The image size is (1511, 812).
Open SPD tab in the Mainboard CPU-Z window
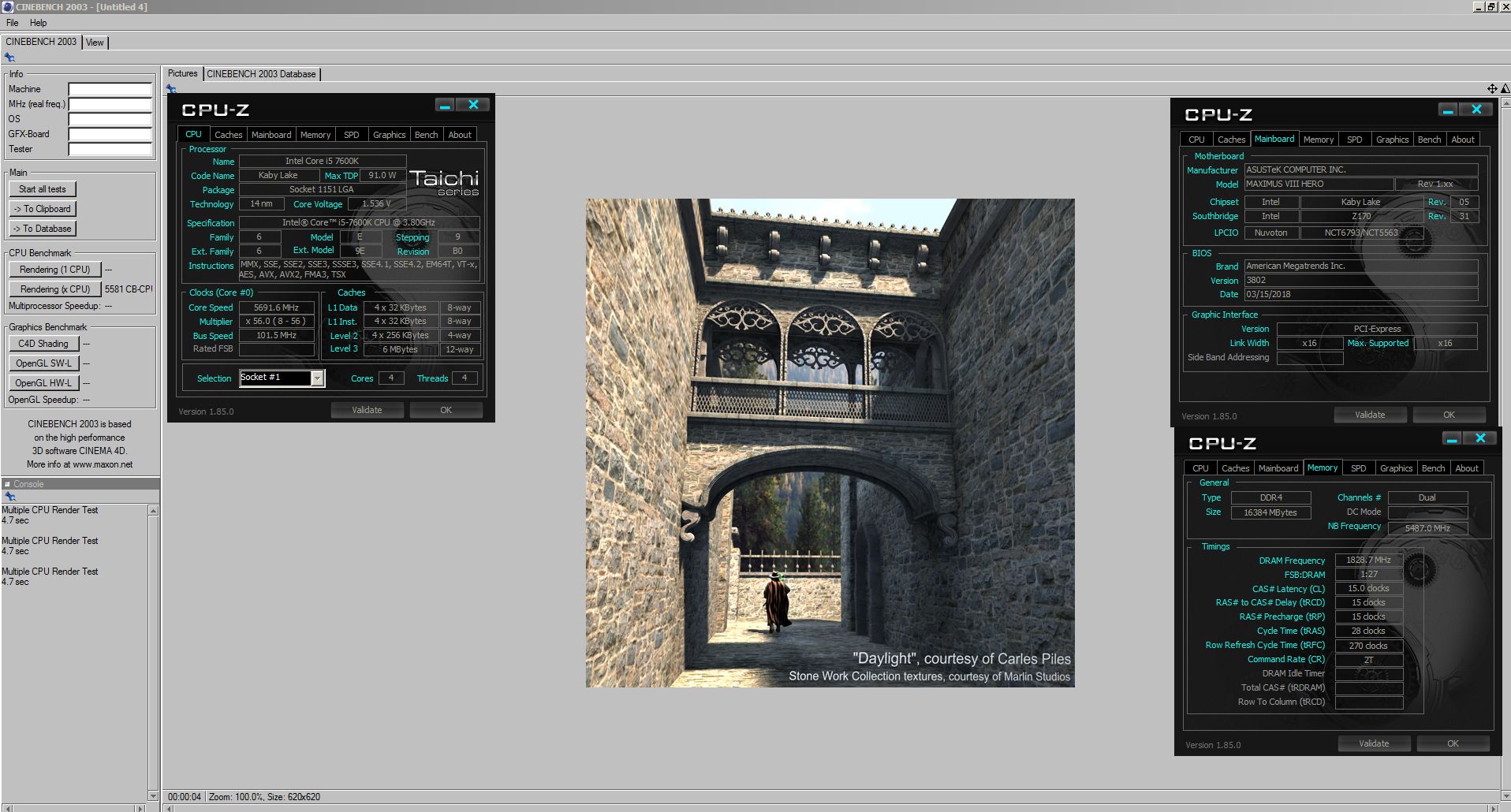(1354, 140)
